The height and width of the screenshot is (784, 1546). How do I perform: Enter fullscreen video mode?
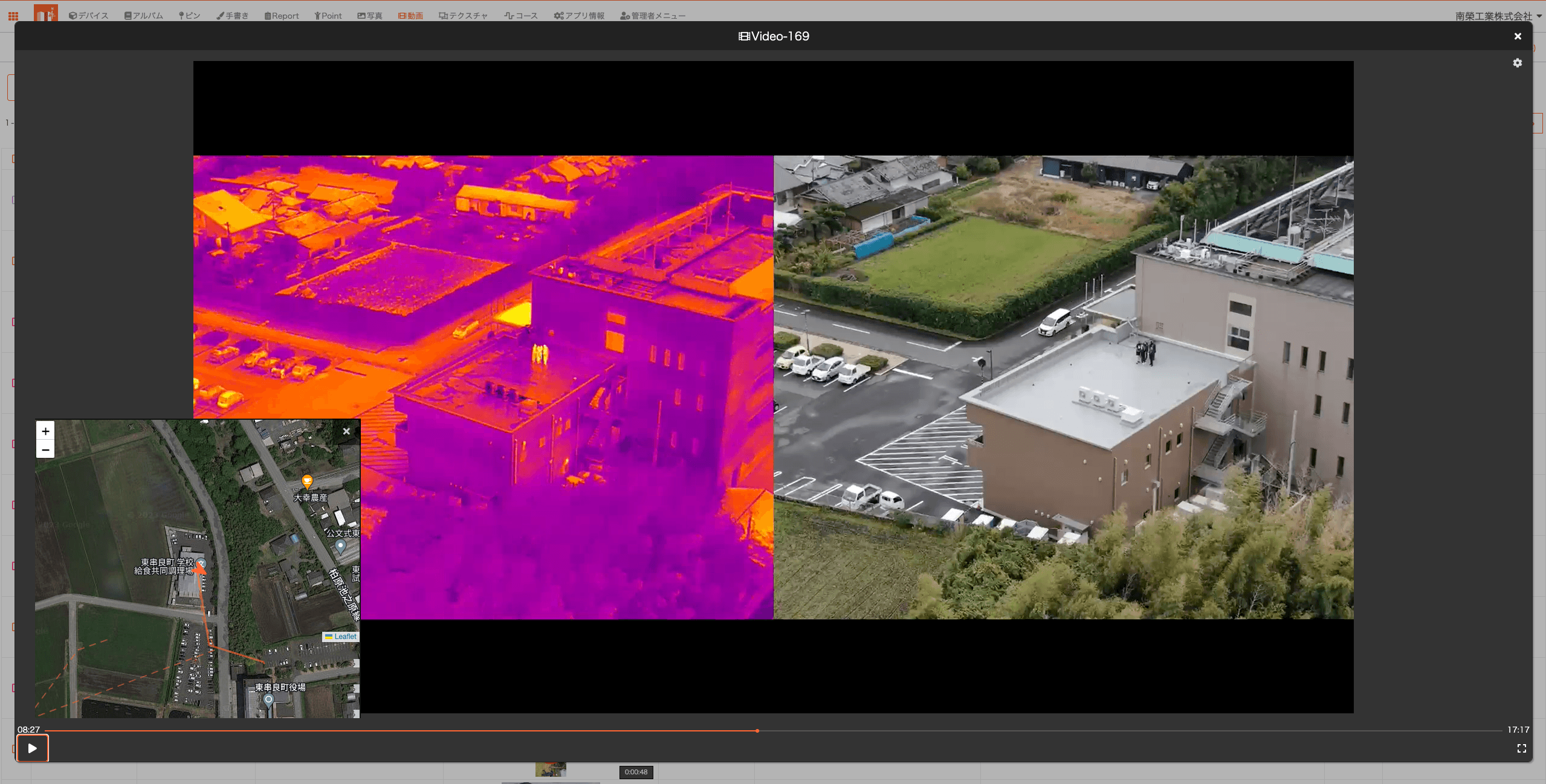pos(1521,748)
